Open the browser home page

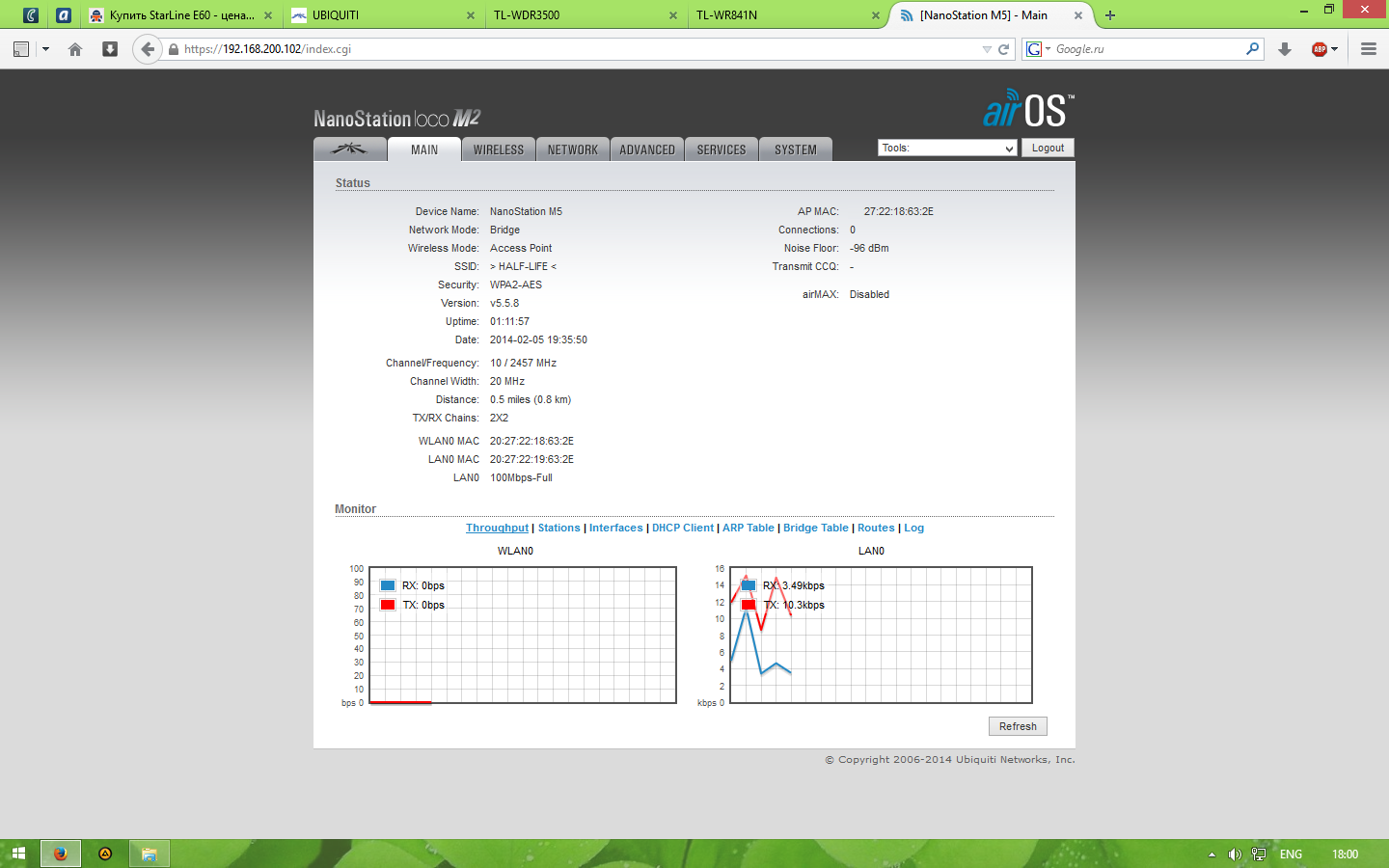click(x=75, y=49)
